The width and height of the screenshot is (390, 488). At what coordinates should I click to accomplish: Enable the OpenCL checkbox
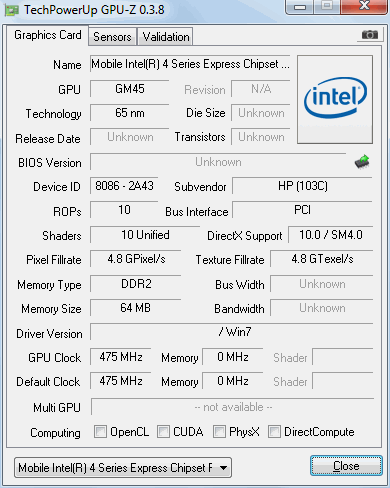pos(100,431)
